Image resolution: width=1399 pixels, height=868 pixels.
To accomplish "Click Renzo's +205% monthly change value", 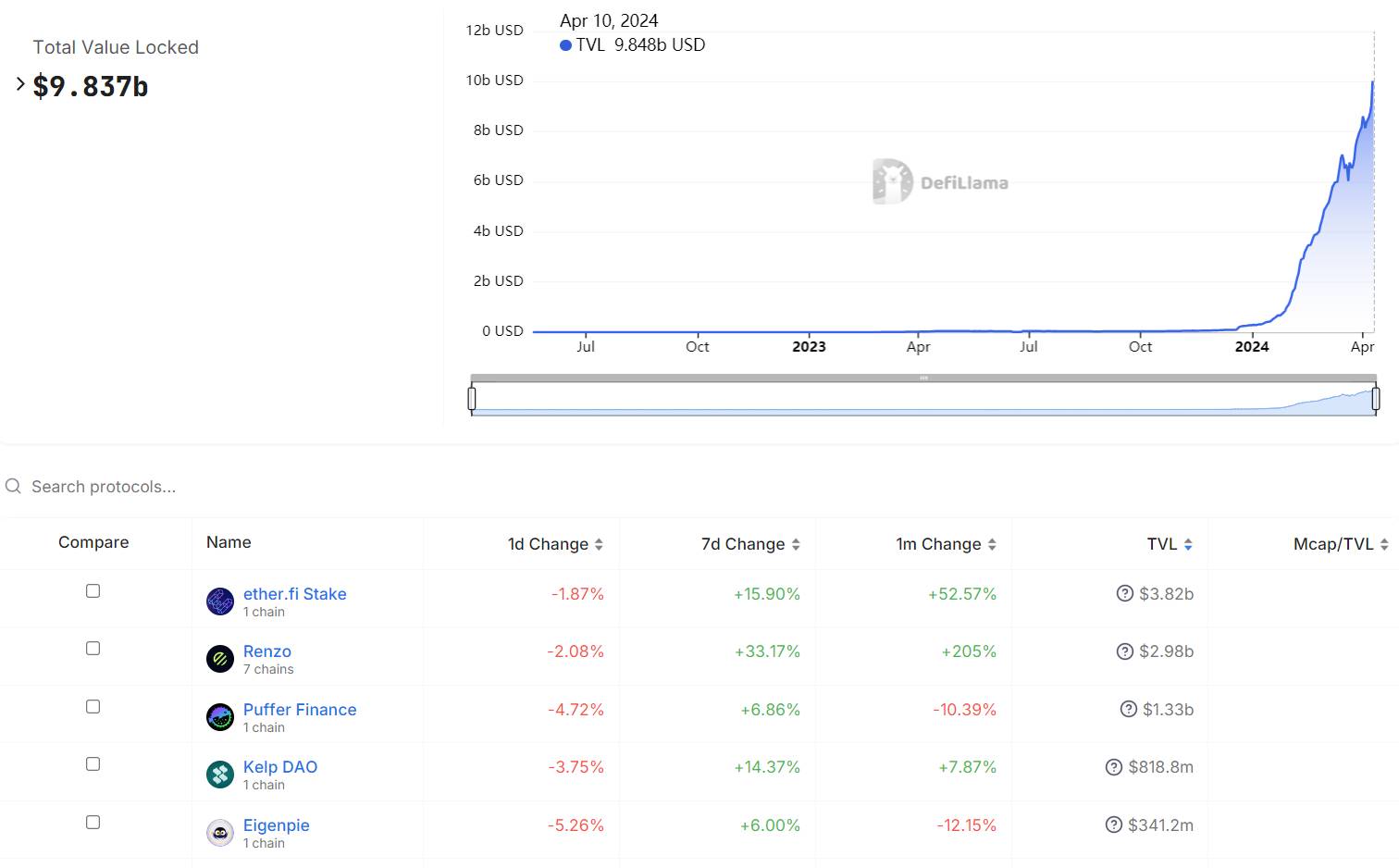I will (969, 651).
